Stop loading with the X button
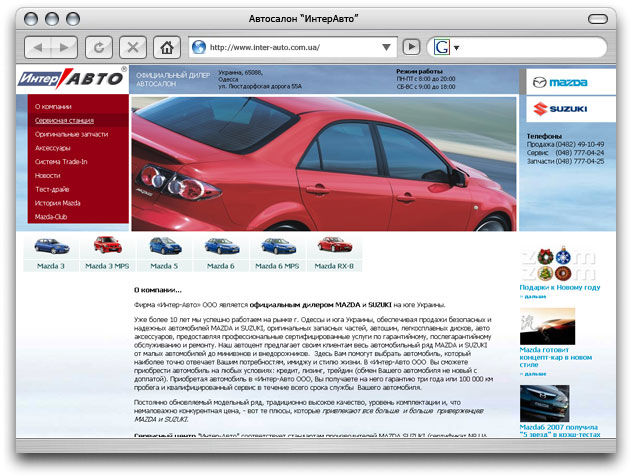The height and width of the screenshot is (476, 632). point(133,48)
